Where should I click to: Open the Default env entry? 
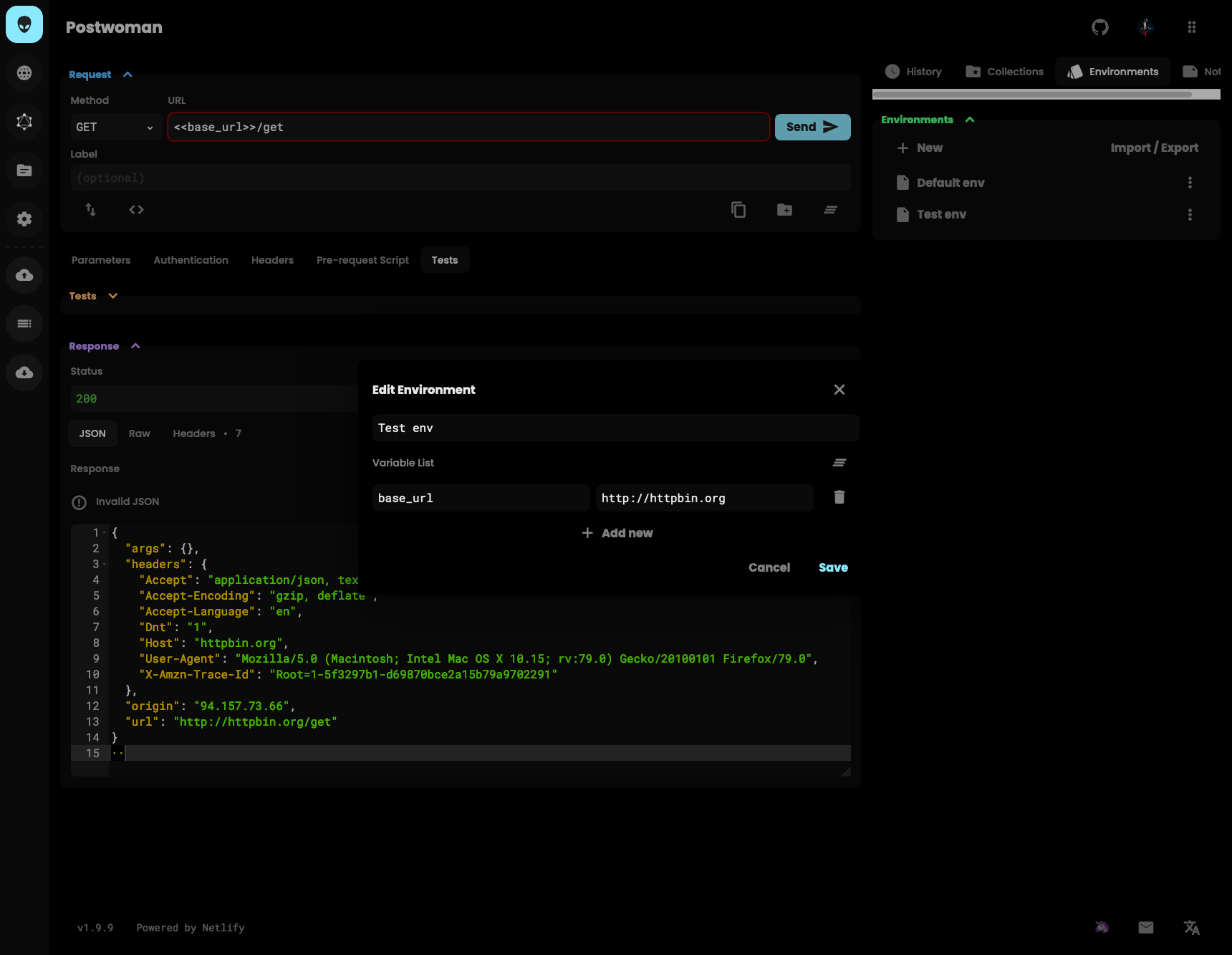point(940,183)
